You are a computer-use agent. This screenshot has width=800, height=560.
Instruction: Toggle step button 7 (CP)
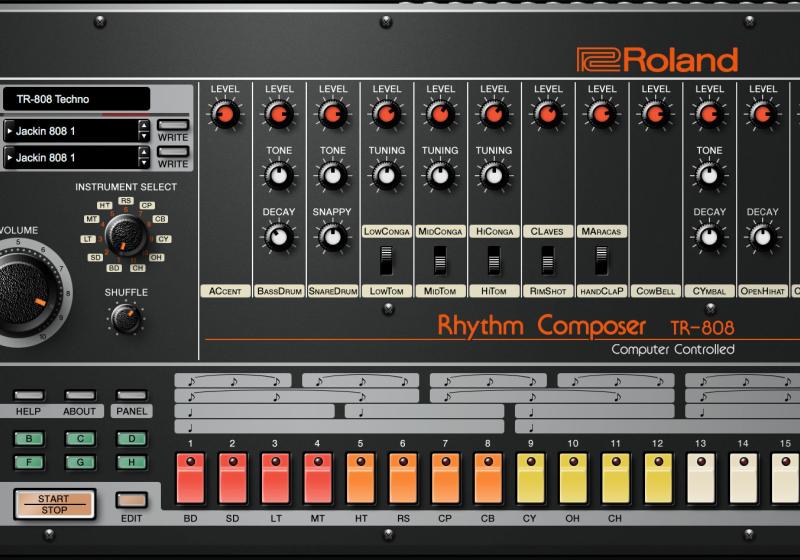point(446,478)
